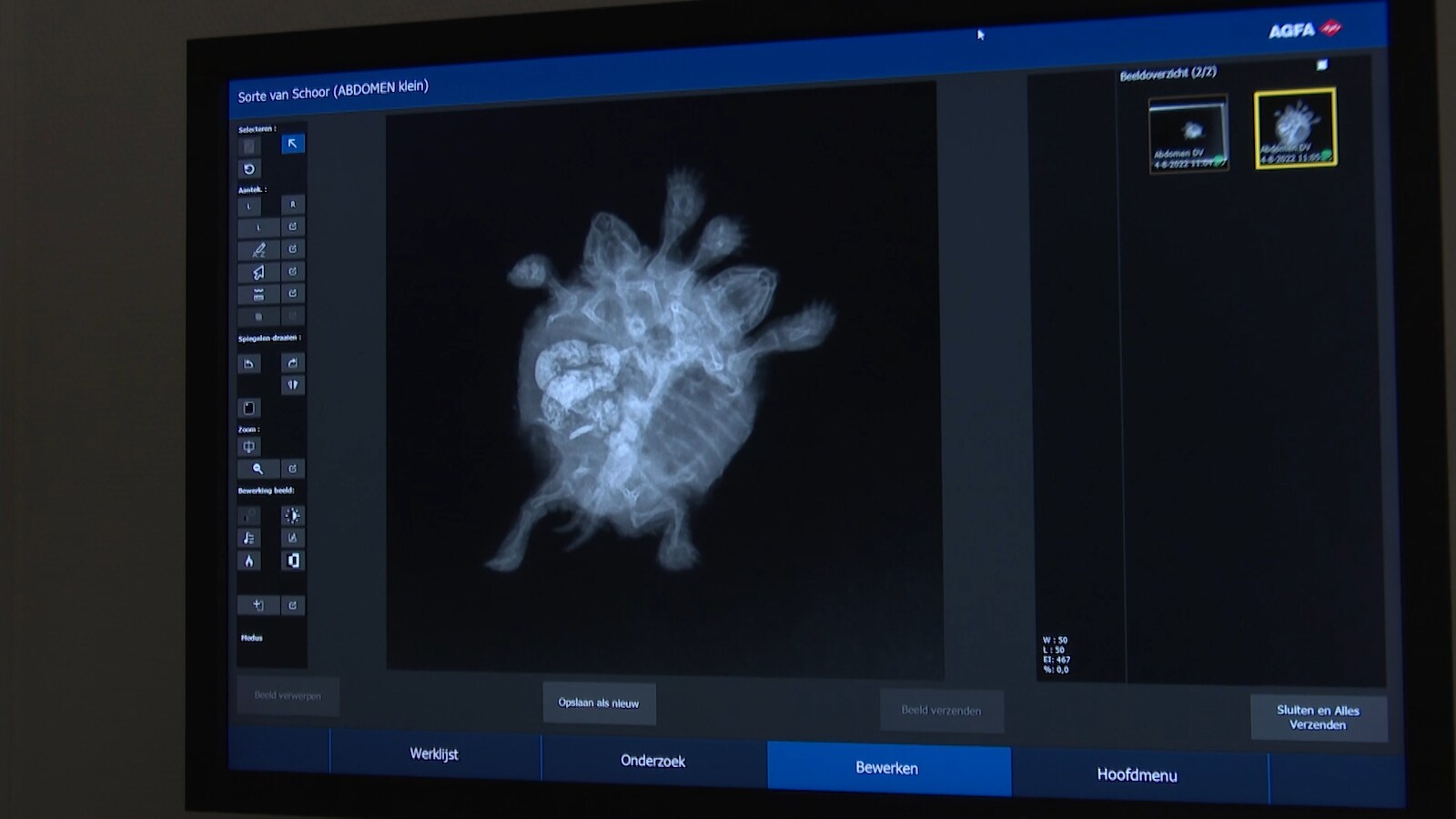This screenshot has height=819, width=1456.
Task: Rotate the image clockwise
Action: pos(292,363)
